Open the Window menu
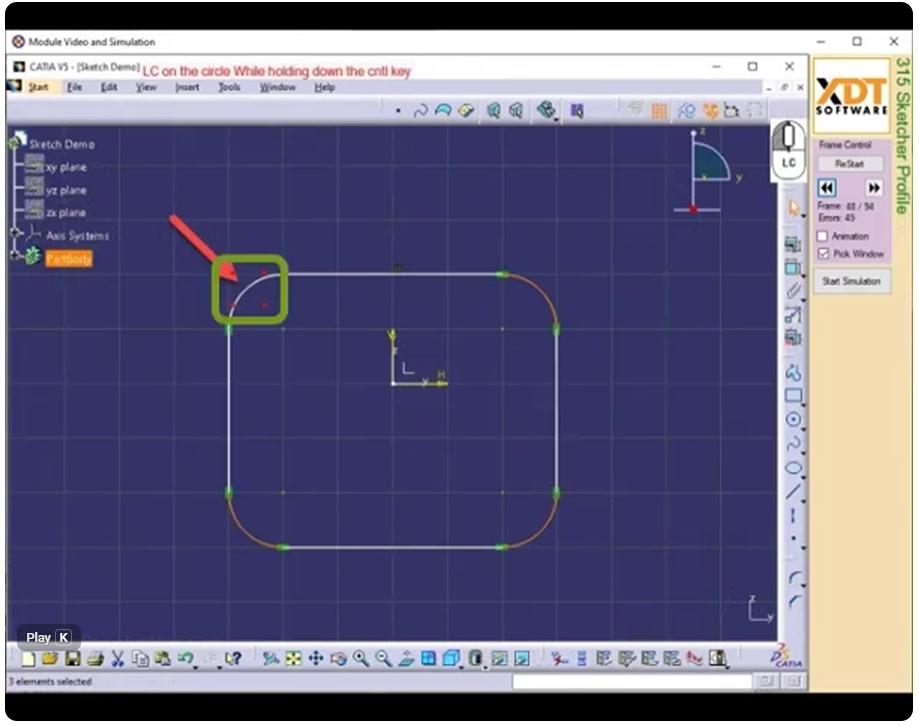The width and height of the screenshot is (919, 726). (278, 87)
